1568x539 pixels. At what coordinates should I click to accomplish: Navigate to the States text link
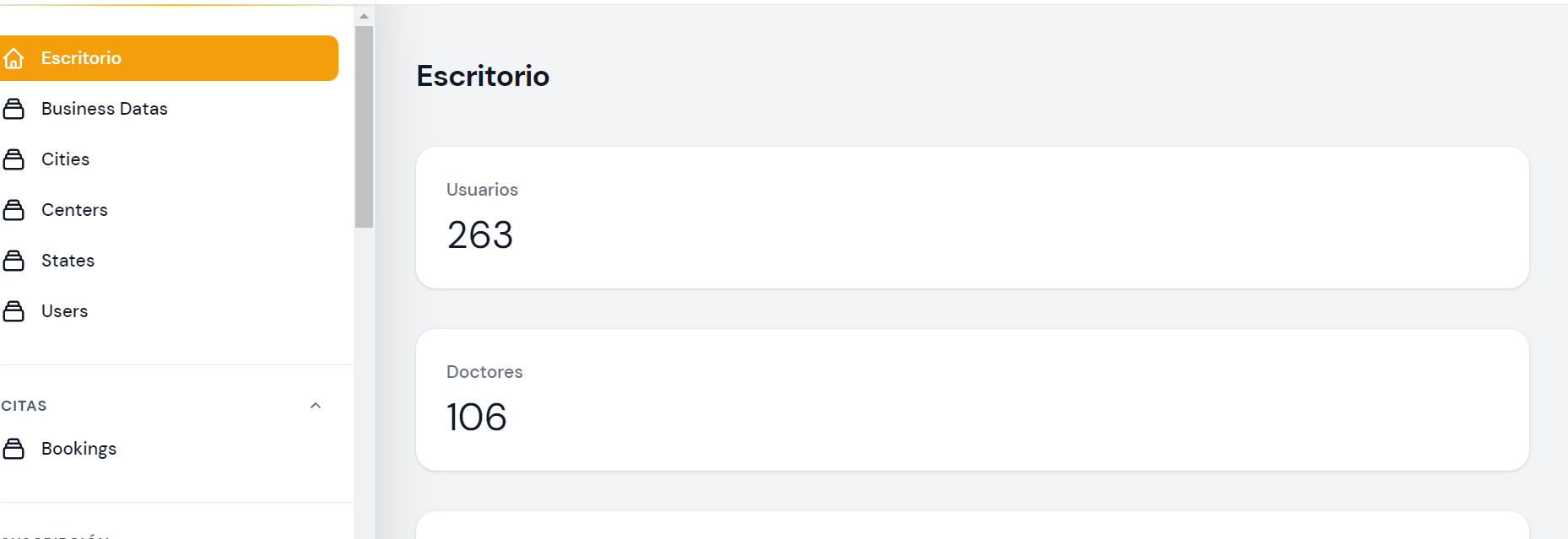(68, 261)
